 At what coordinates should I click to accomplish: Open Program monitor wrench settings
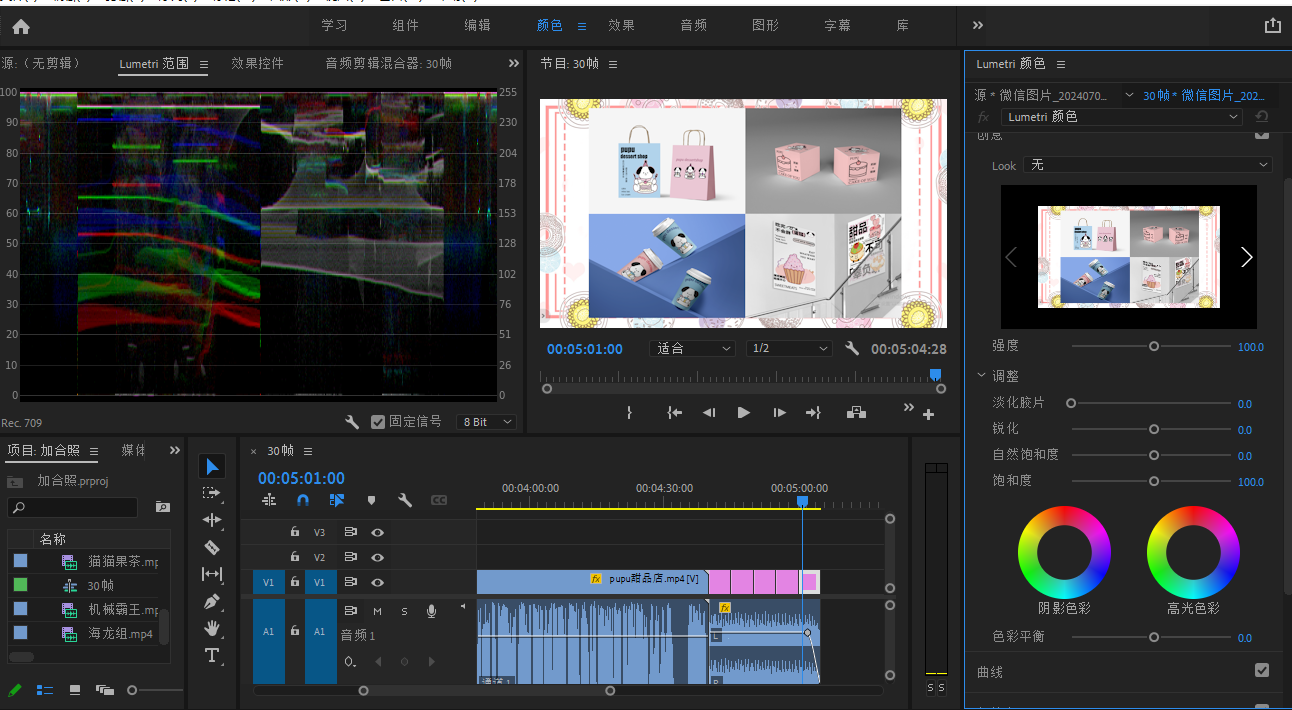(x=852, y=349)
